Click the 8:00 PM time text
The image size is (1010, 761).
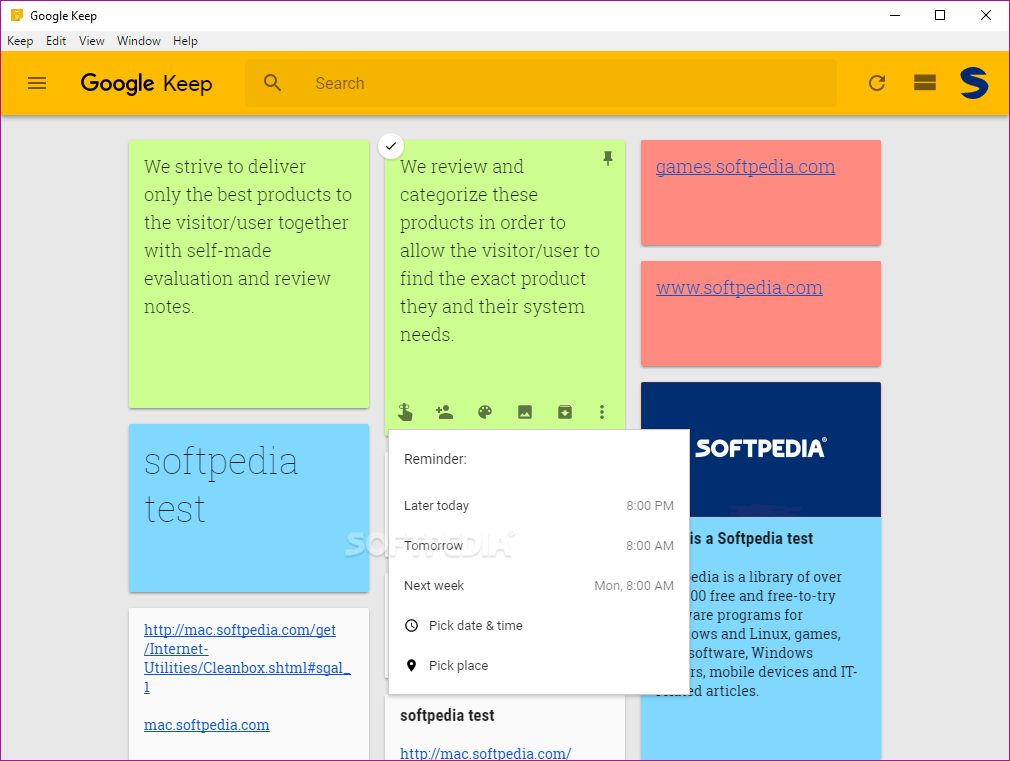point(650,506)
